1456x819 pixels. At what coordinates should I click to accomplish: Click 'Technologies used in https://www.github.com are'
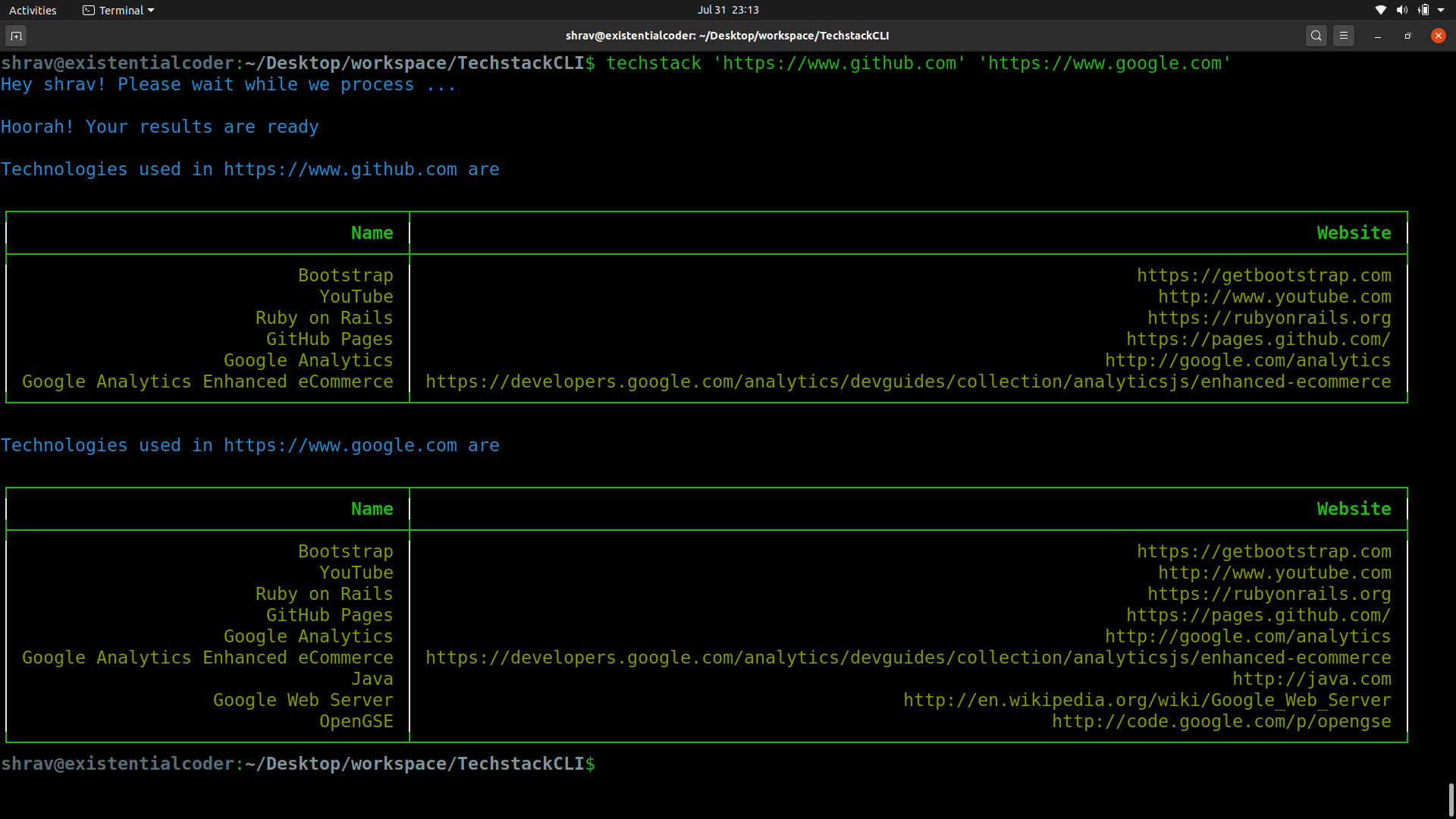250,170
